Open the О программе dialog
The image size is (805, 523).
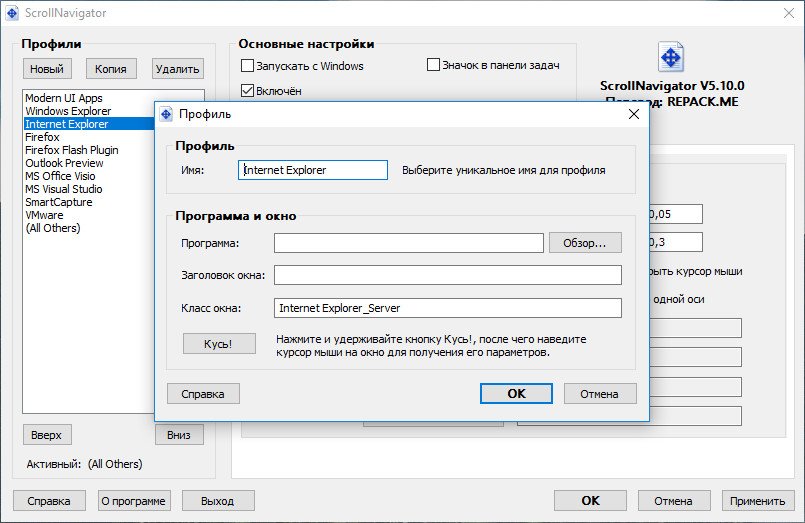coord(134,500)
